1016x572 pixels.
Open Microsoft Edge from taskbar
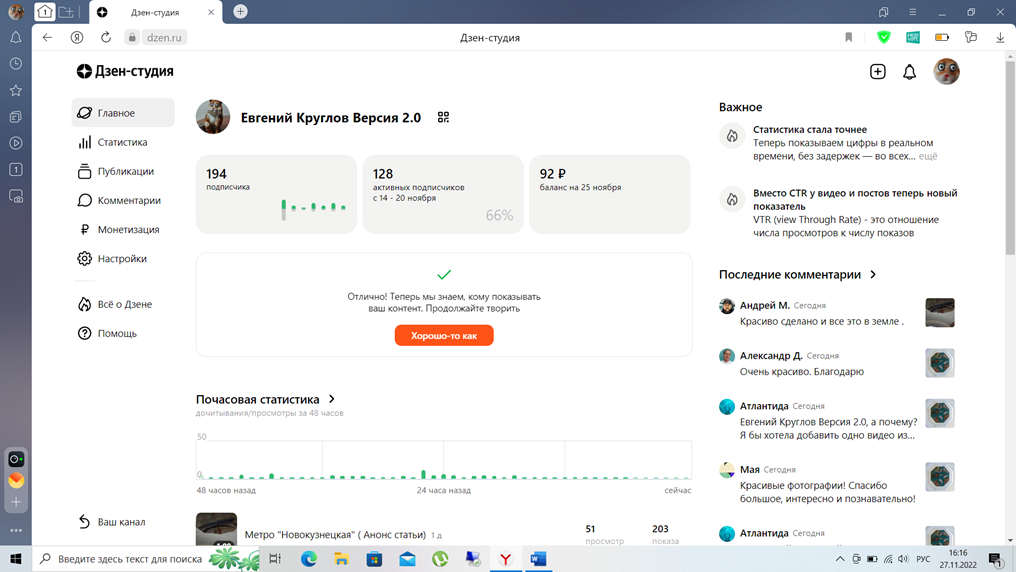[308, 558]
